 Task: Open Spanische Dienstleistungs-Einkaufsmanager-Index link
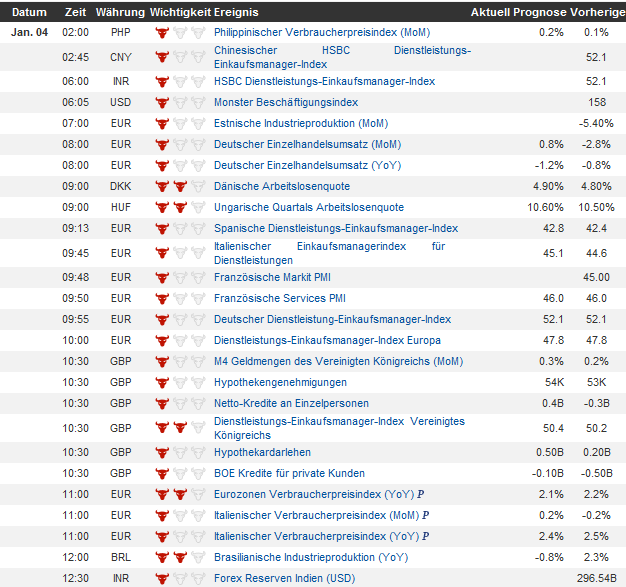[336, 228]
